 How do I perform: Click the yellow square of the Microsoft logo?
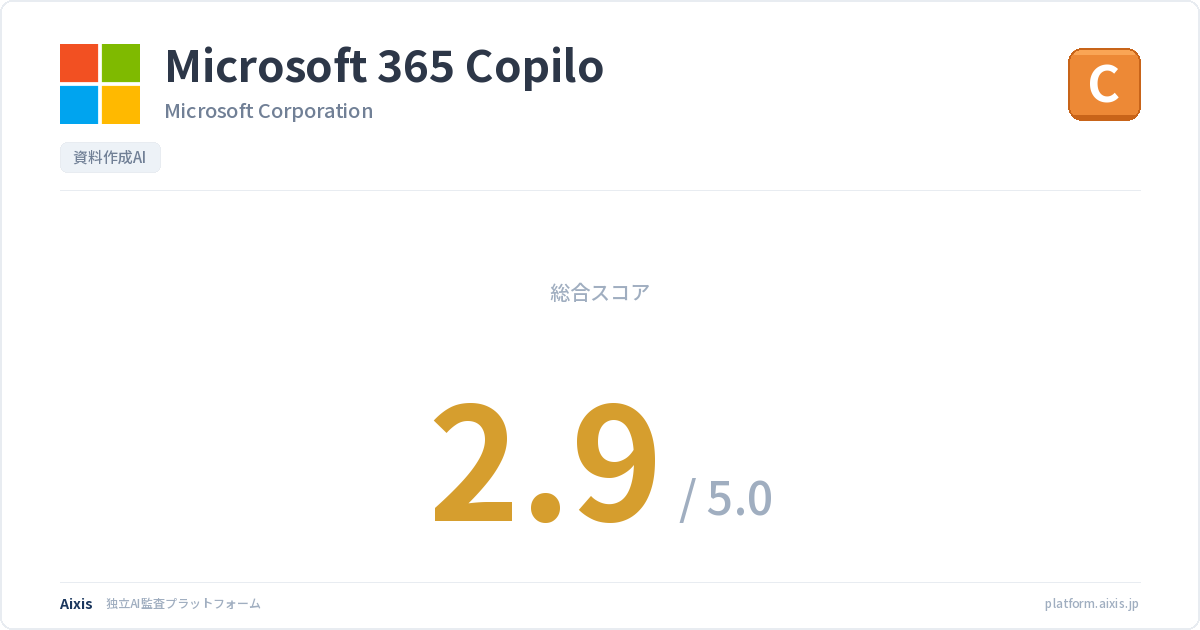point(121,105)
